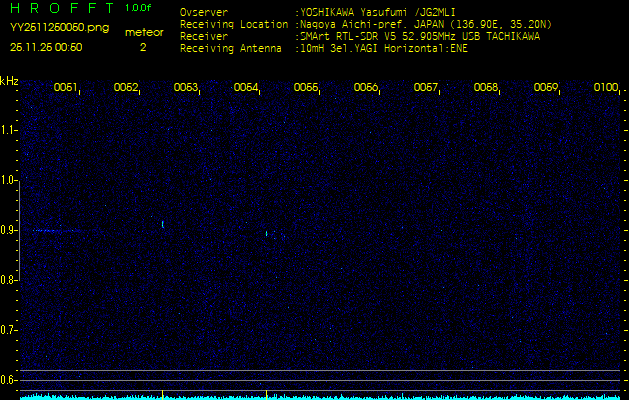The height and width of the screenshot is (400, 629).
Task: Click the HROFFT program title
Action: (63, 8)
